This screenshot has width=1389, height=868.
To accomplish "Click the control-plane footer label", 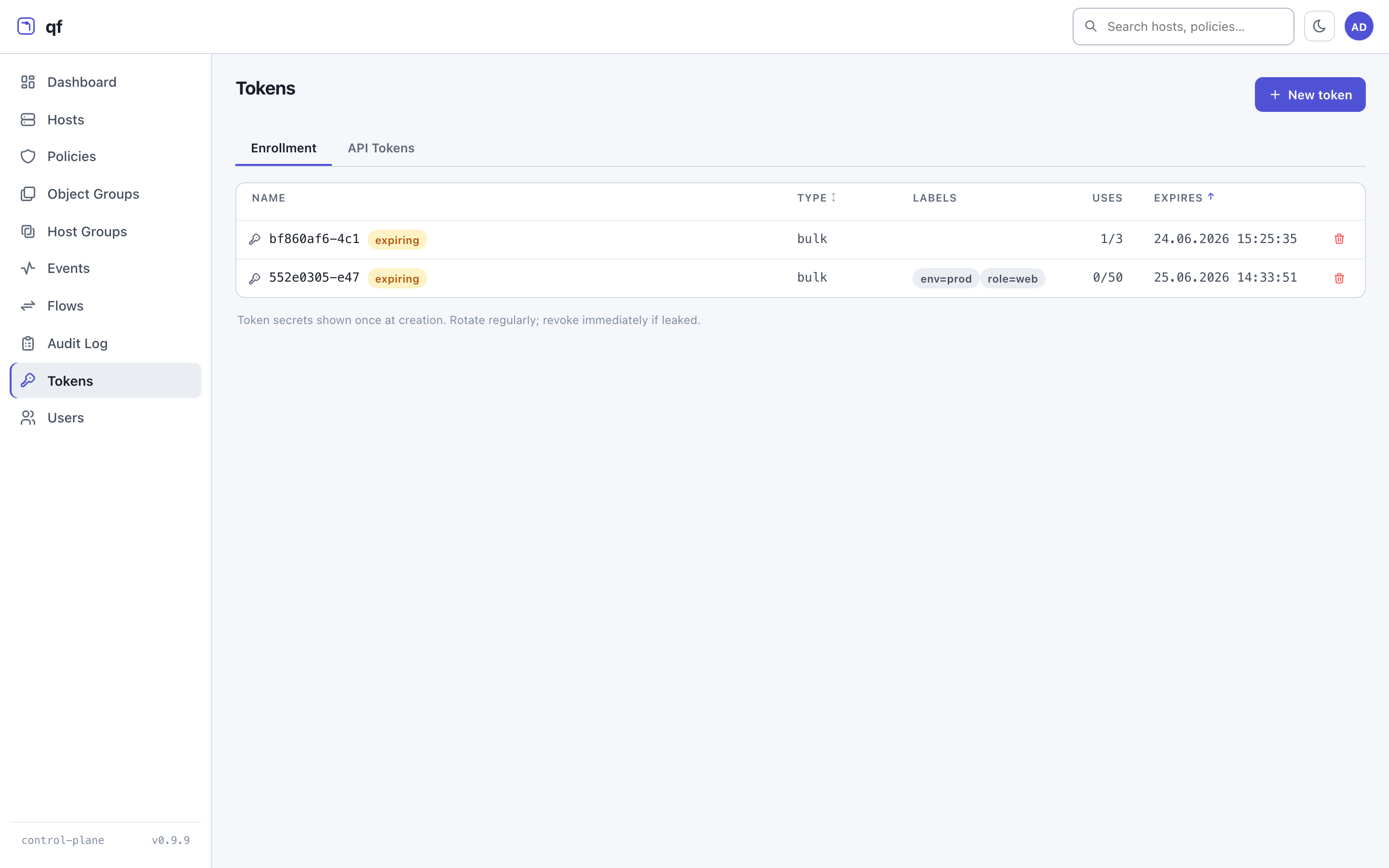I will pos(63,840).
